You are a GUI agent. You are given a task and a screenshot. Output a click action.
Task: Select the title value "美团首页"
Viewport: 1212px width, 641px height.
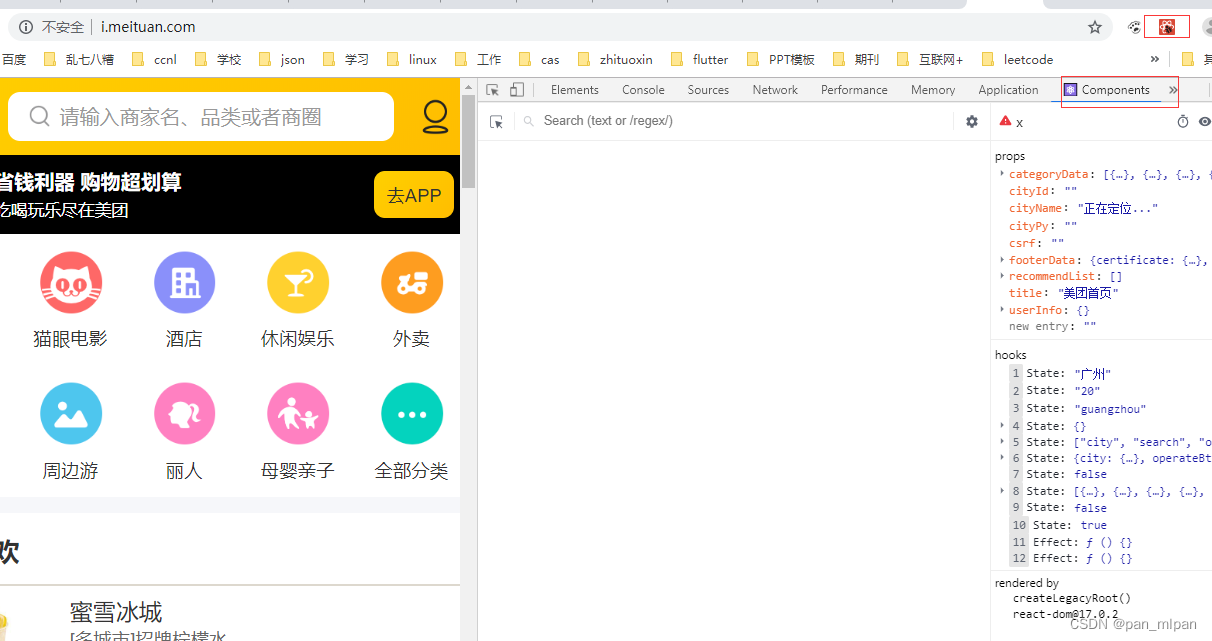pos(1088,293)
